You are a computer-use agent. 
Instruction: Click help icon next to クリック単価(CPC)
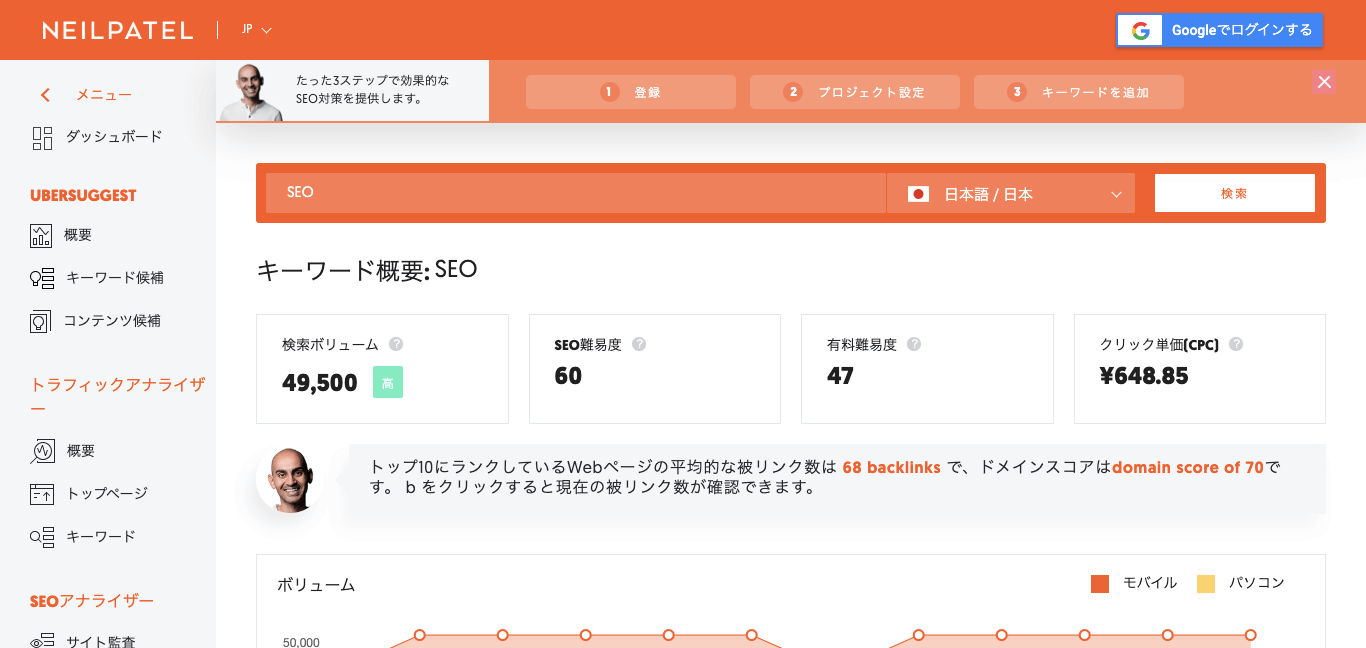click(x=1236, y=344)
